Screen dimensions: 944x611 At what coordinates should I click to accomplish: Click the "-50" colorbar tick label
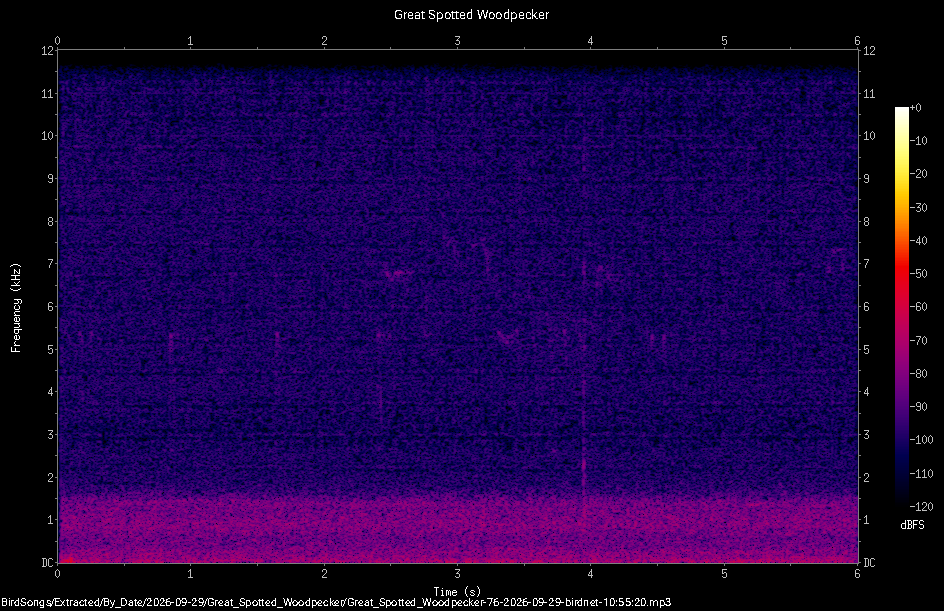pos(918,274)
